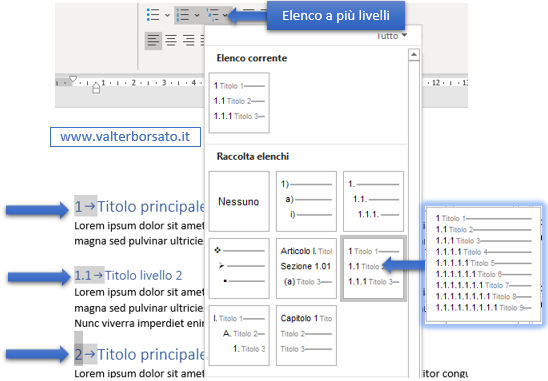Pick the 1 Titolo 1, 1.1 Titolo 2 list style

[x=373, y=268]
